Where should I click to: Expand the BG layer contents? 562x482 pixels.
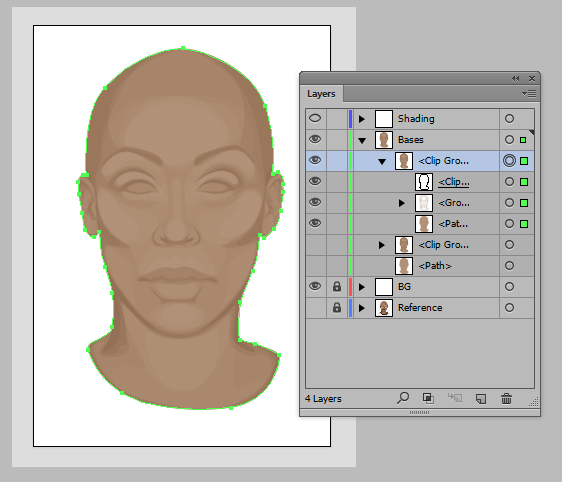(362, 287)
